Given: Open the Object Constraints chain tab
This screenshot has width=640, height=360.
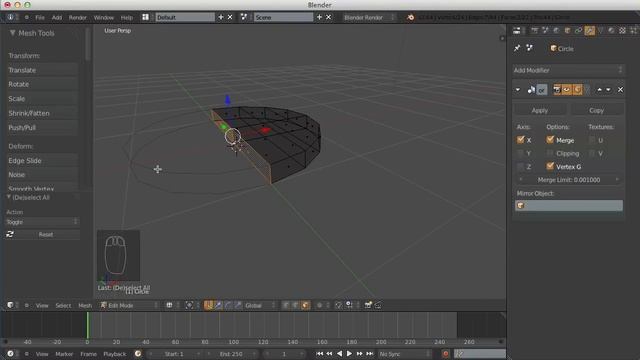Looking at the screenshot, I should [578, 31].
